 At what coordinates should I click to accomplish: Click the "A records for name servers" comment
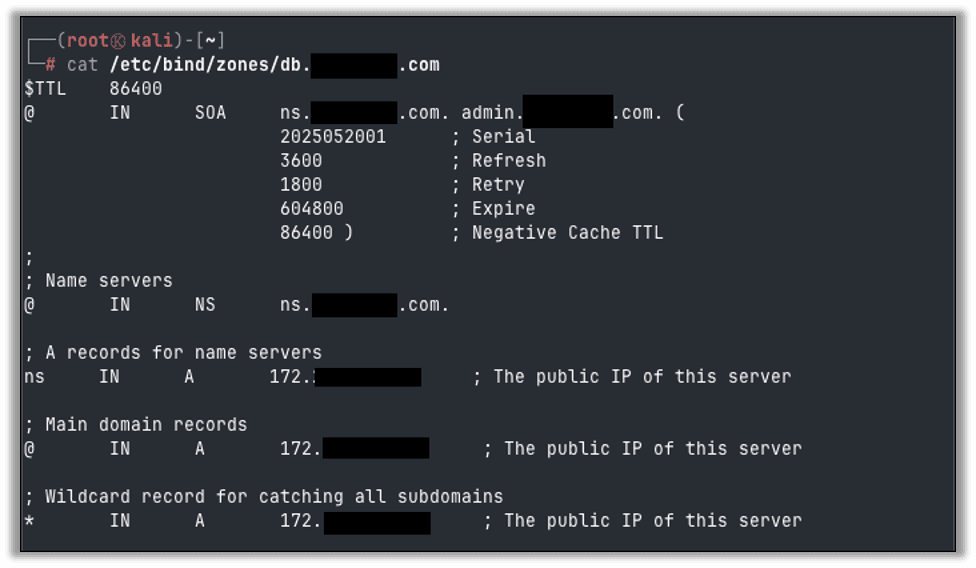(173, 353)
